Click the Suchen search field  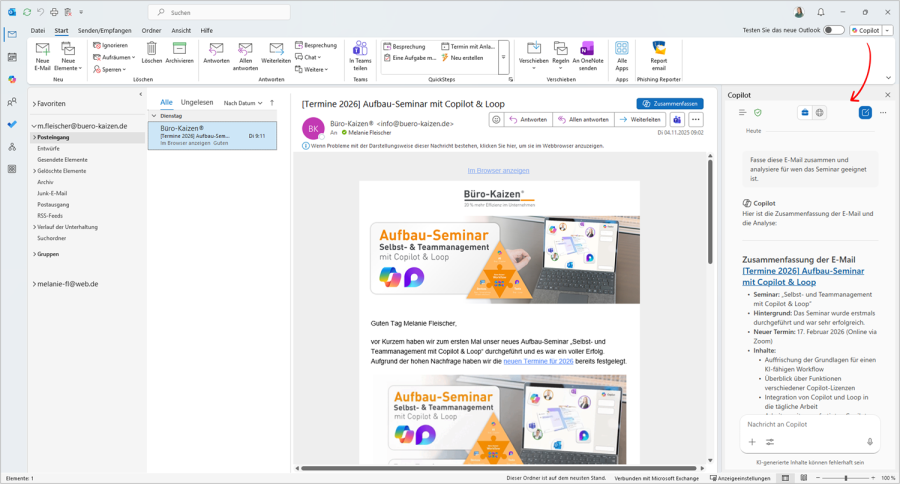pyautogui.click(x=219, y=12)
